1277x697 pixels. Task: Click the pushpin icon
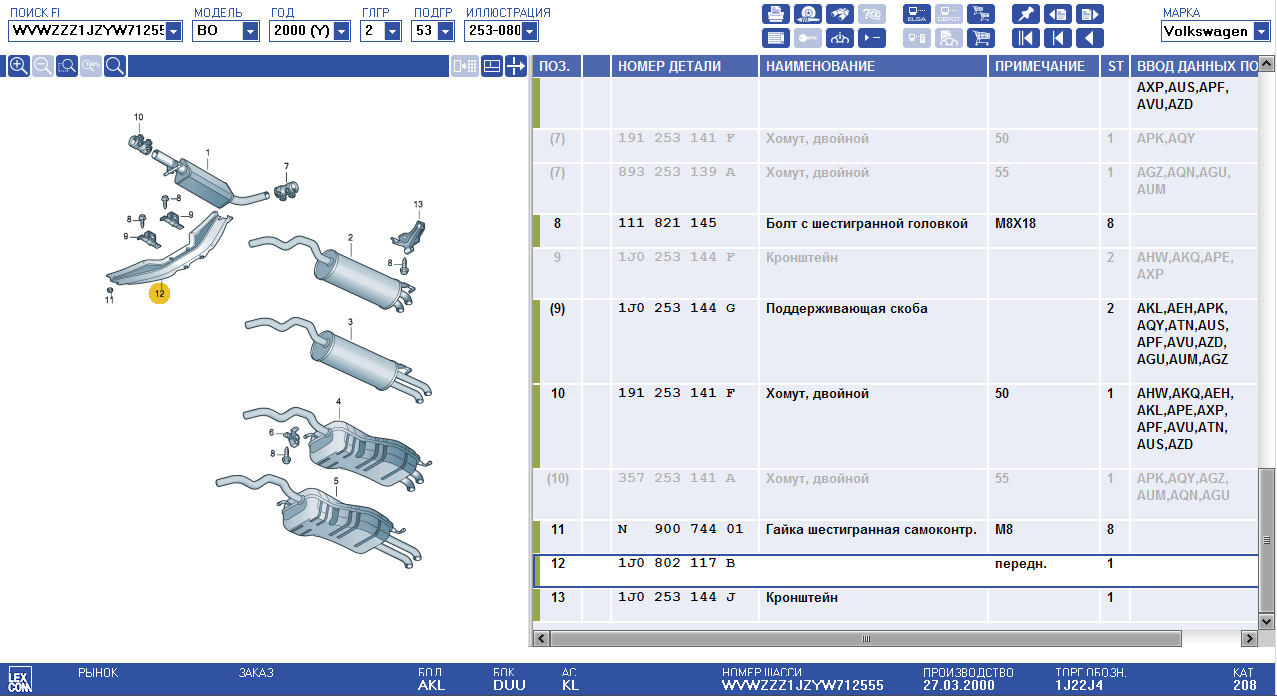click(x=1025, y=14)
